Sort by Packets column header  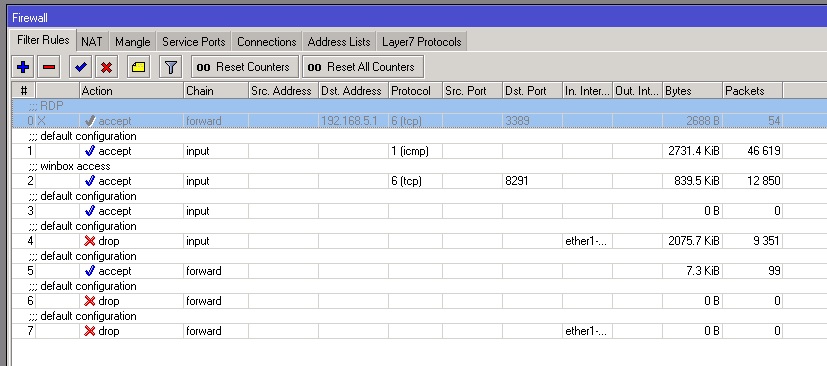click(x=753, y=91)
